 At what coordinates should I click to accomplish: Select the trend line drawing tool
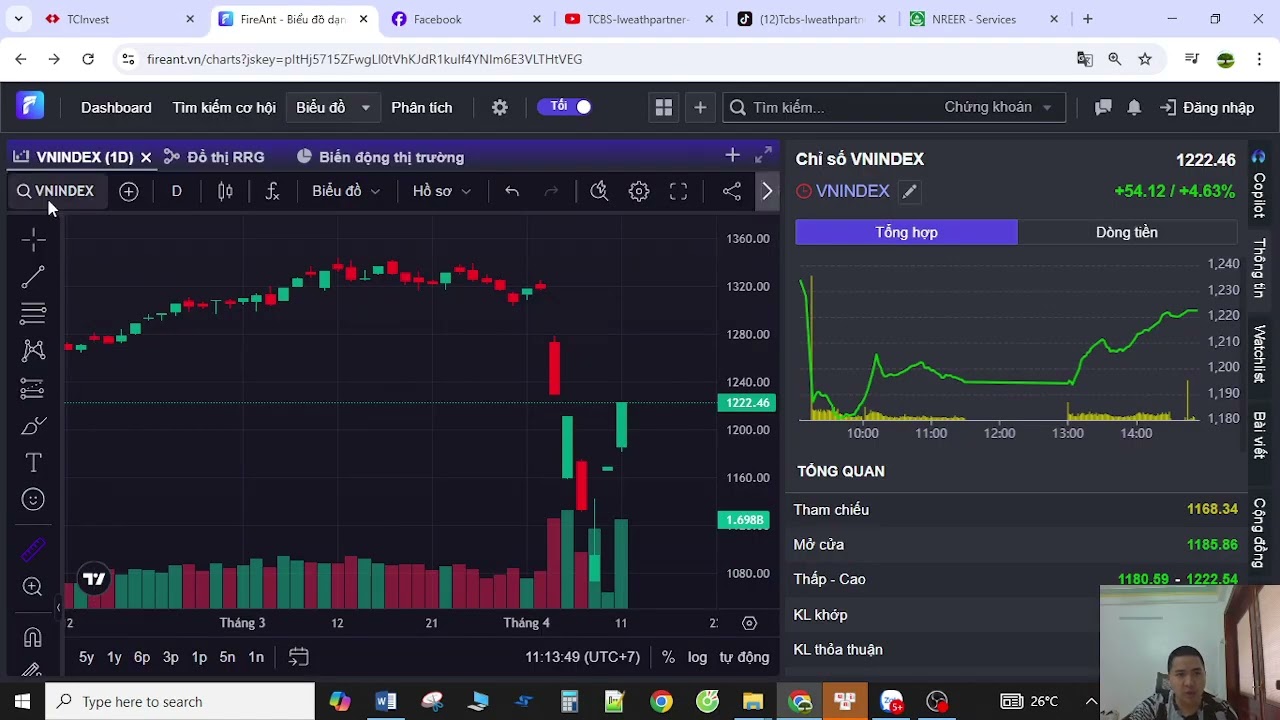tap(33, 277)
